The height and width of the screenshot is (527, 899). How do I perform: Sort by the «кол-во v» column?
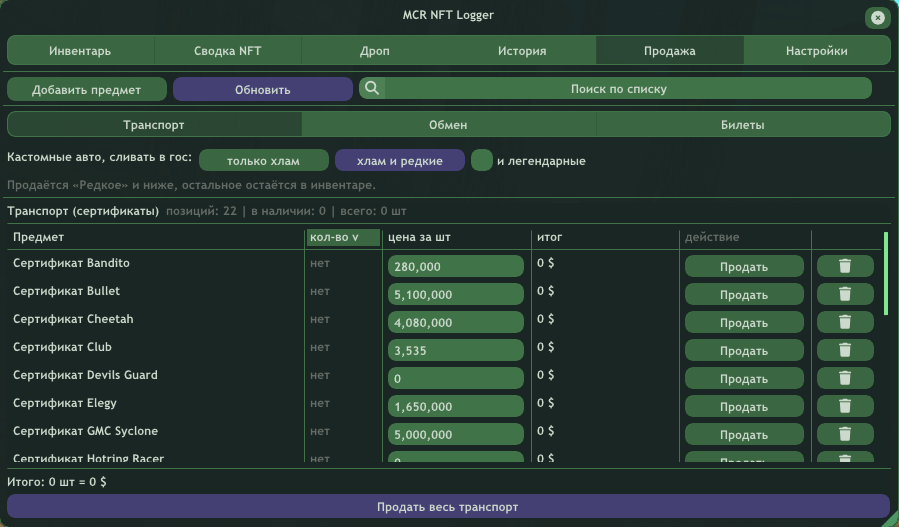(x=343, y=237)
